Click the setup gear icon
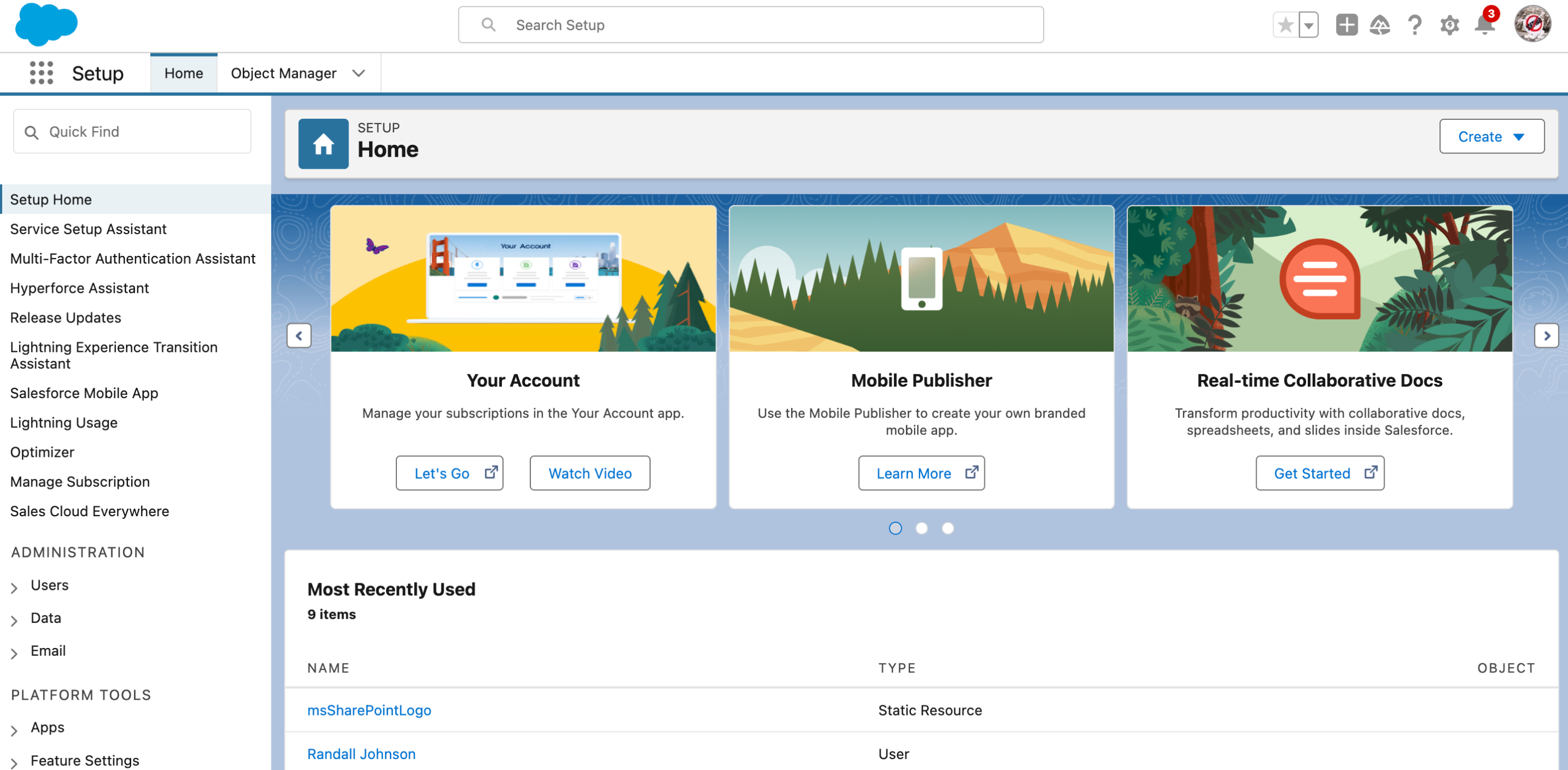Image resolution: width=1568 pixels, height=770 pixels. click(x=1449, y=26)
